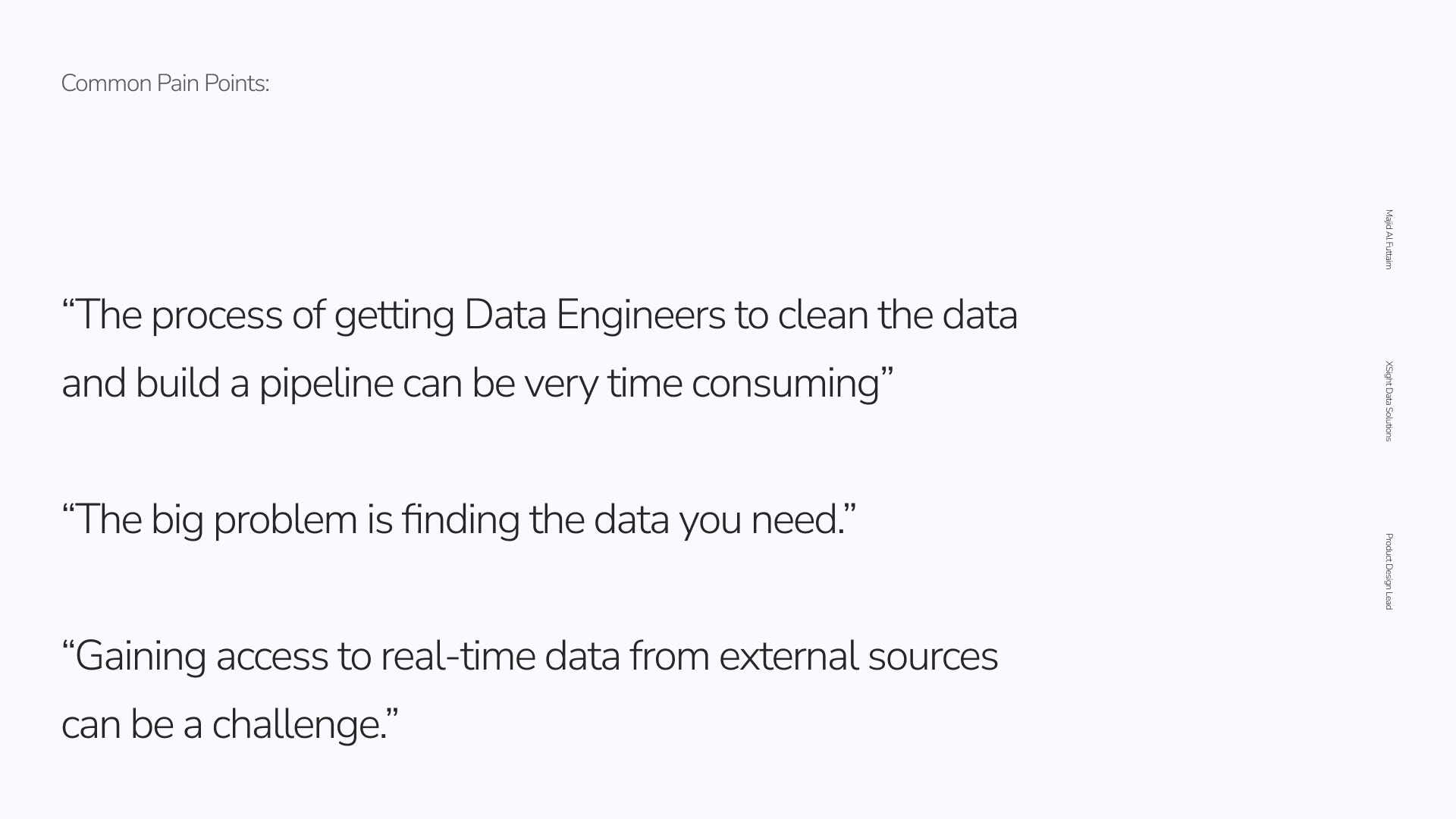Image resolution: width=1456 pixels, height=819 pixels.
Task: Click the "Common Pain Points:" heading
Action: [x=165, y=83]
